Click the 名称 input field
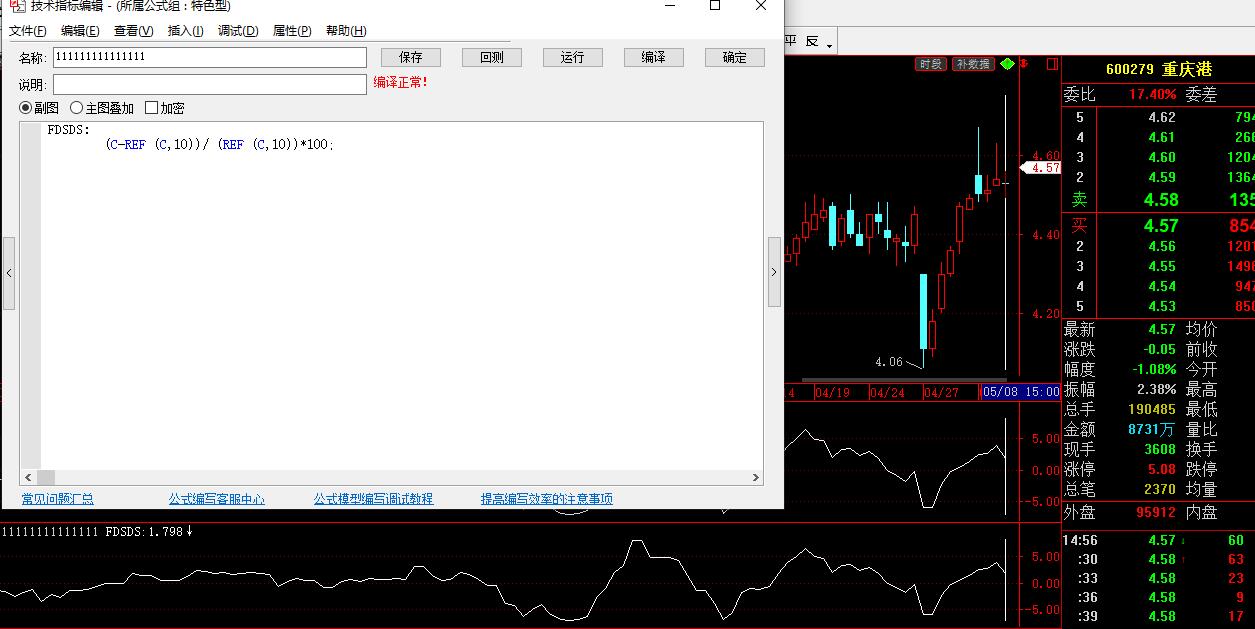Viewport: 1255px width, 629px height. [x=209, y=57]
